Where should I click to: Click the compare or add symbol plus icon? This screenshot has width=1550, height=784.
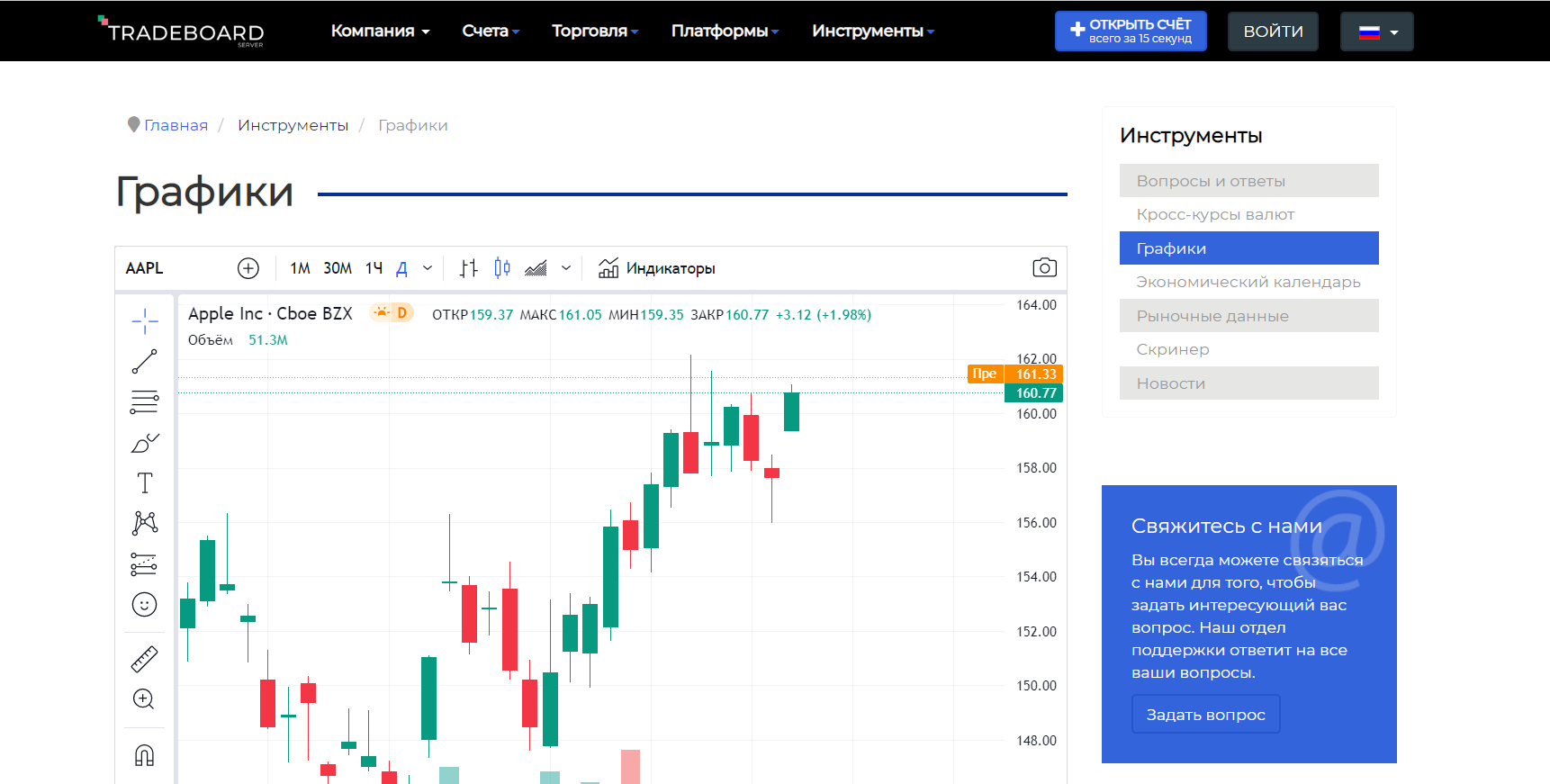click(x=248, y=268)
